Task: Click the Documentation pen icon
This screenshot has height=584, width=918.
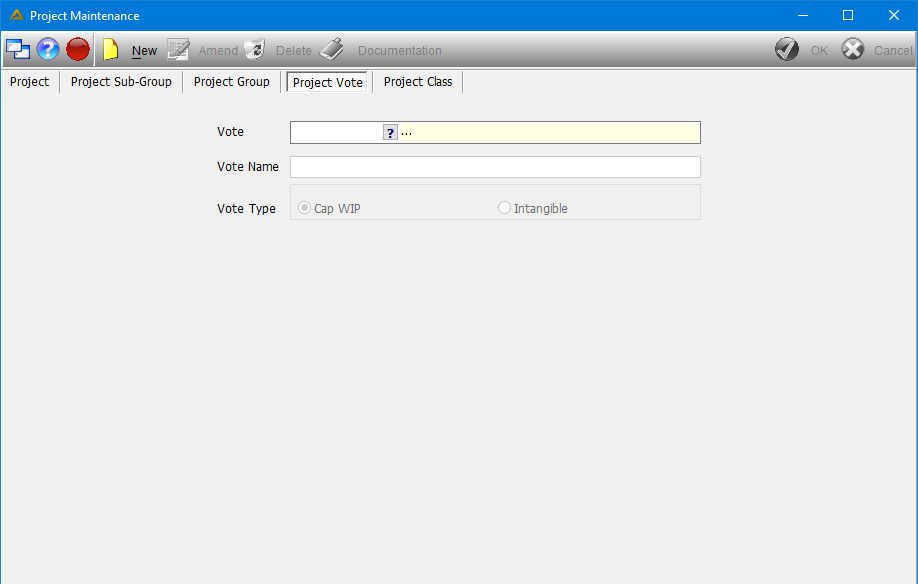Action: click(x=332, y=49)
